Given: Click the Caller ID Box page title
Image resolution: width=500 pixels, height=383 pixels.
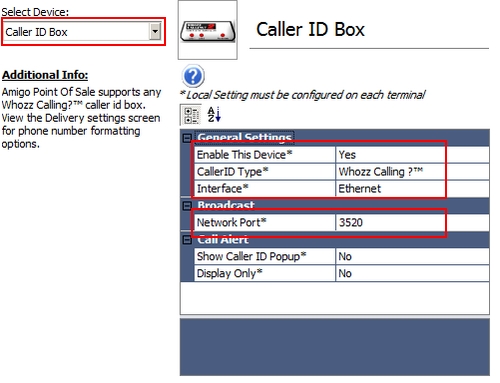Looking at the screenshot, I should (x=310, y=29).
